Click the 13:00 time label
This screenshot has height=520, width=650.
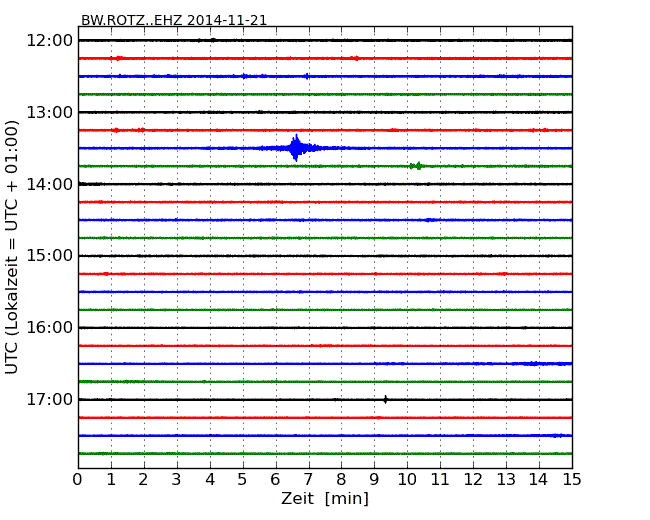click(x=50, y=112)
